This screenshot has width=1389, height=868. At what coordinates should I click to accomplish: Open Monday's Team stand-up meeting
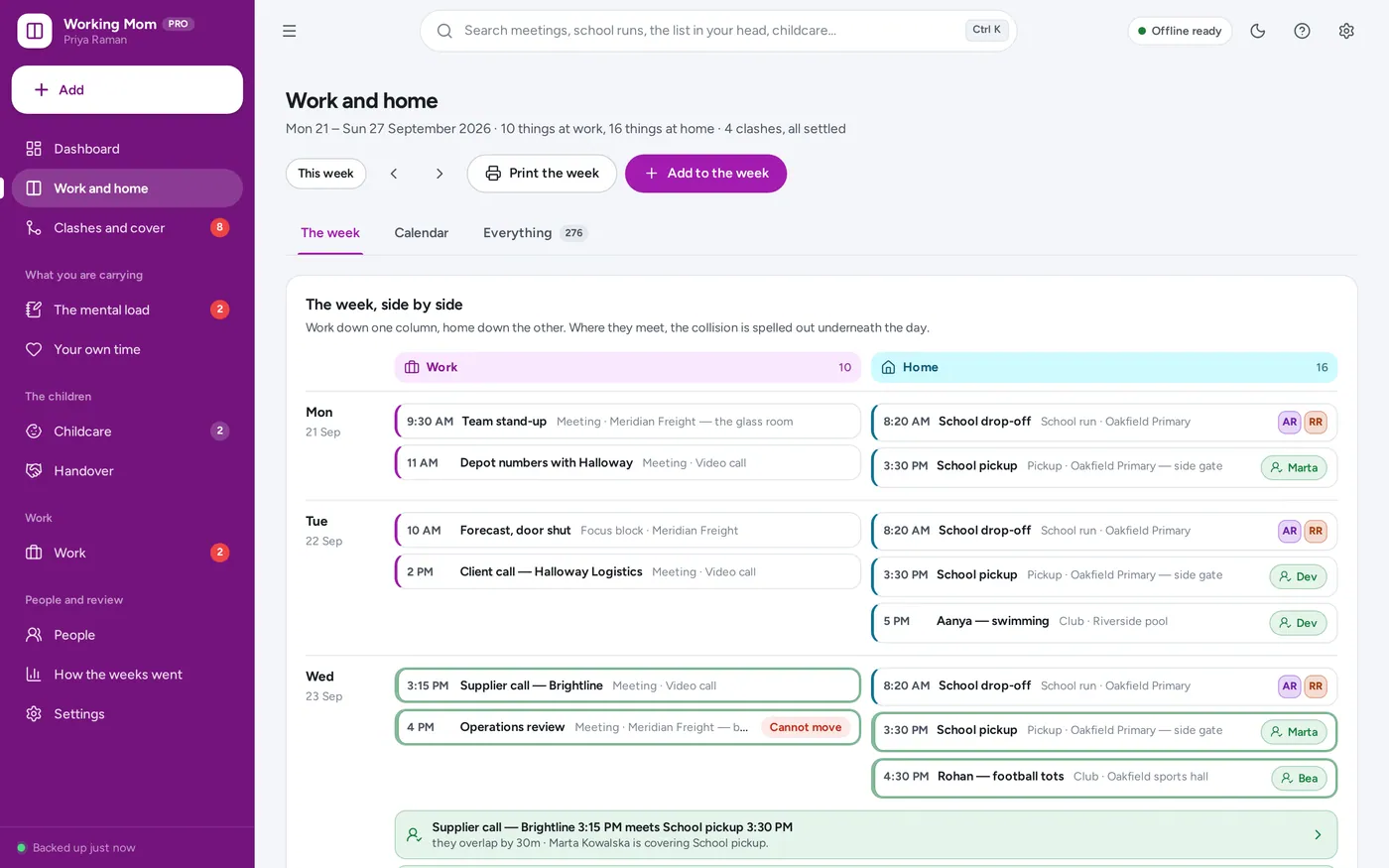point(628,422)
